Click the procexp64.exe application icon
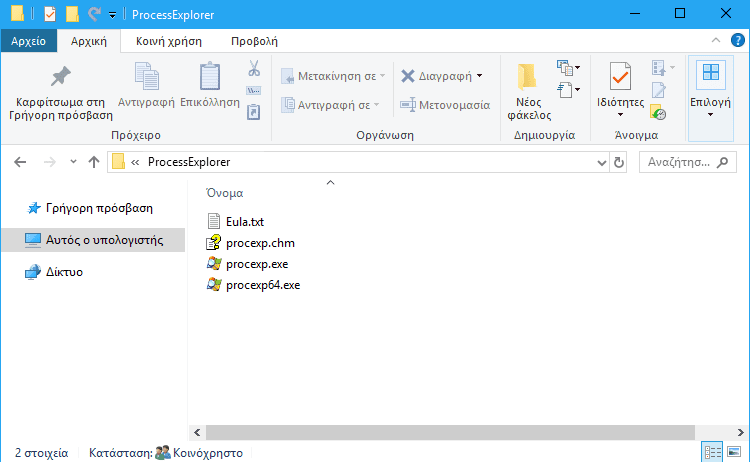Viewport: 750px width, 462px height. 214,285
